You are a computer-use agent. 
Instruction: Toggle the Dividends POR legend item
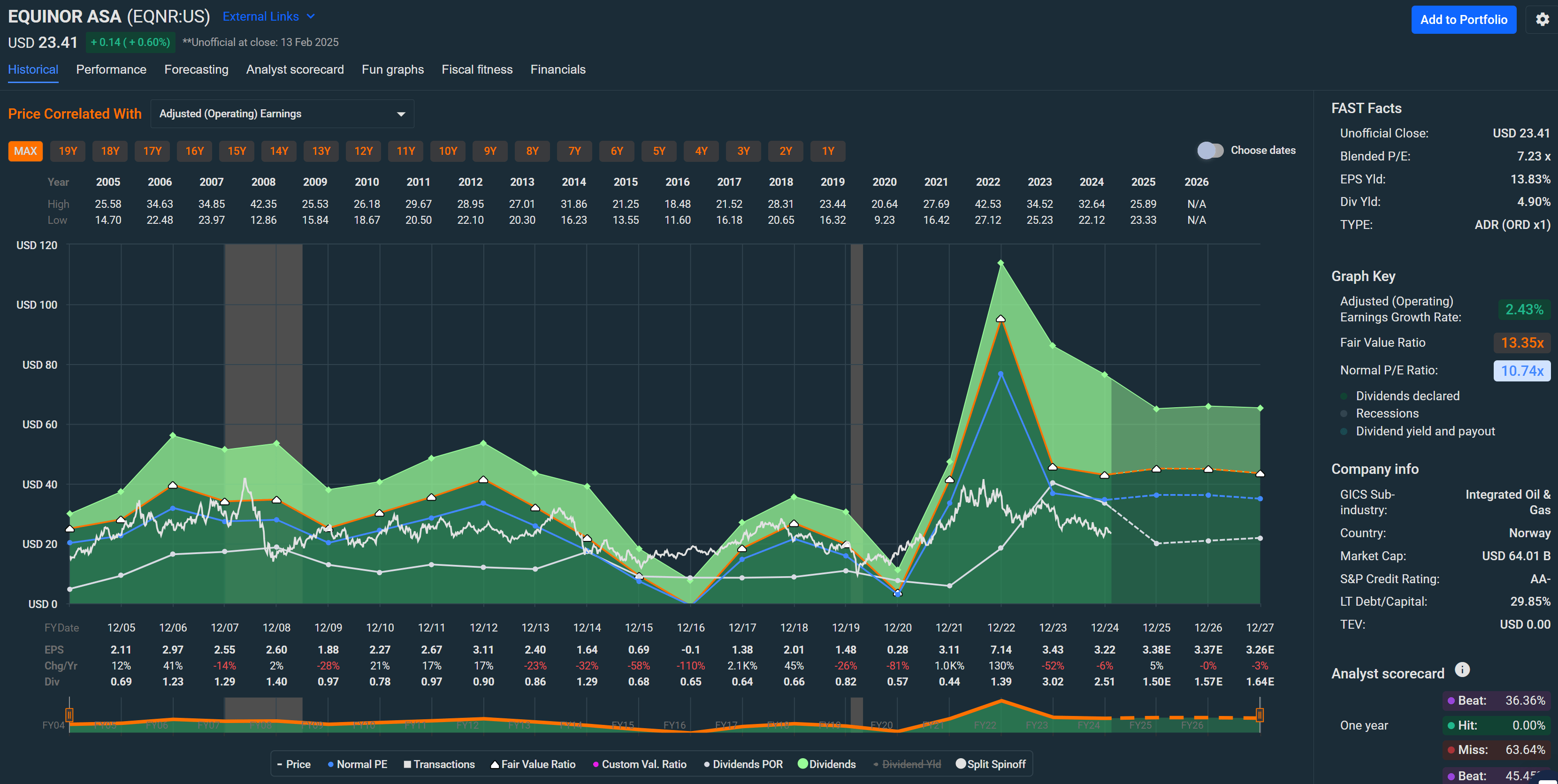[706, 764]
